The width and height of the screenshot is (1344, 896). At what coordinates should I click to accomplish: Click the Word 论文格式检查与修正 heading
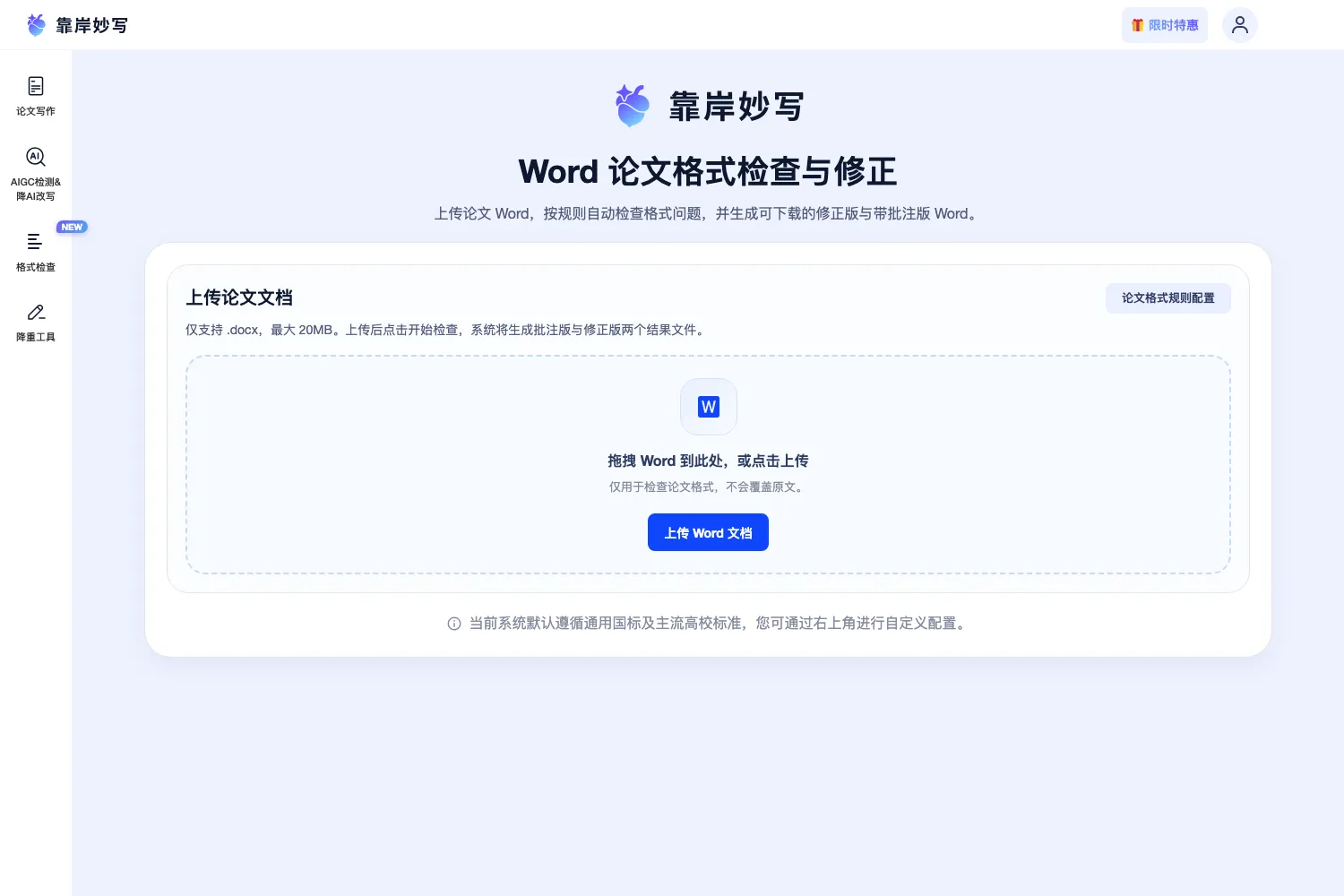(x=708, y=171)
